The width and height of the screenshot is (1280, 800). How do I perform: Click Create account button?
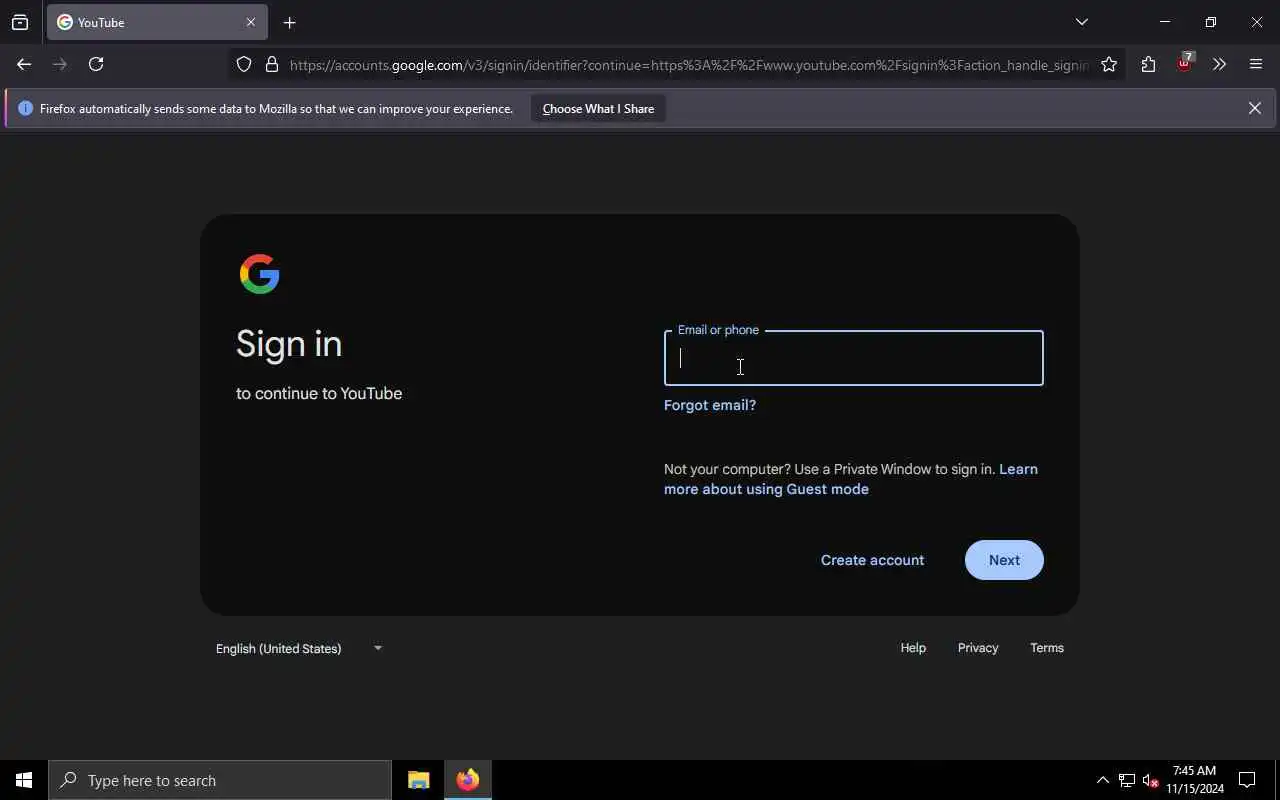click(x=872, y=560)
